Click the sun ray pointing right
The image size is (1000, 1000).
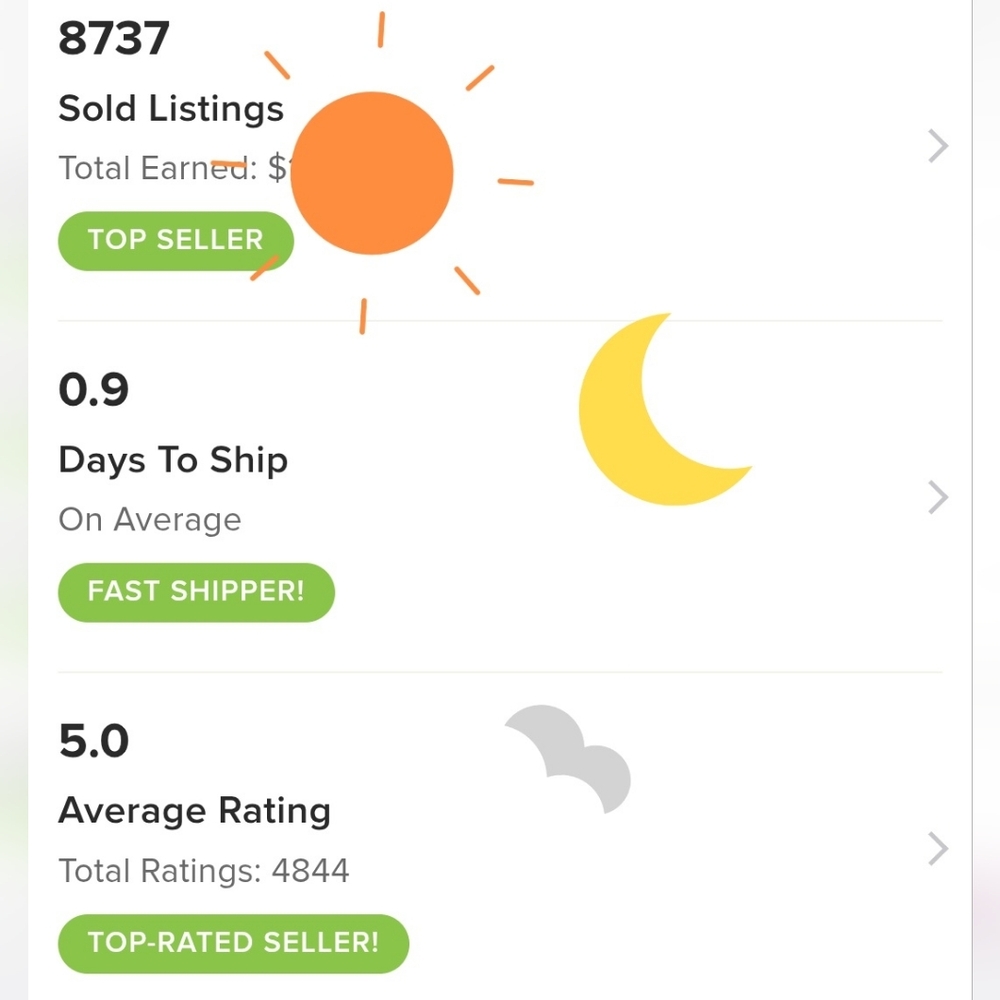(x=515, y=182)
